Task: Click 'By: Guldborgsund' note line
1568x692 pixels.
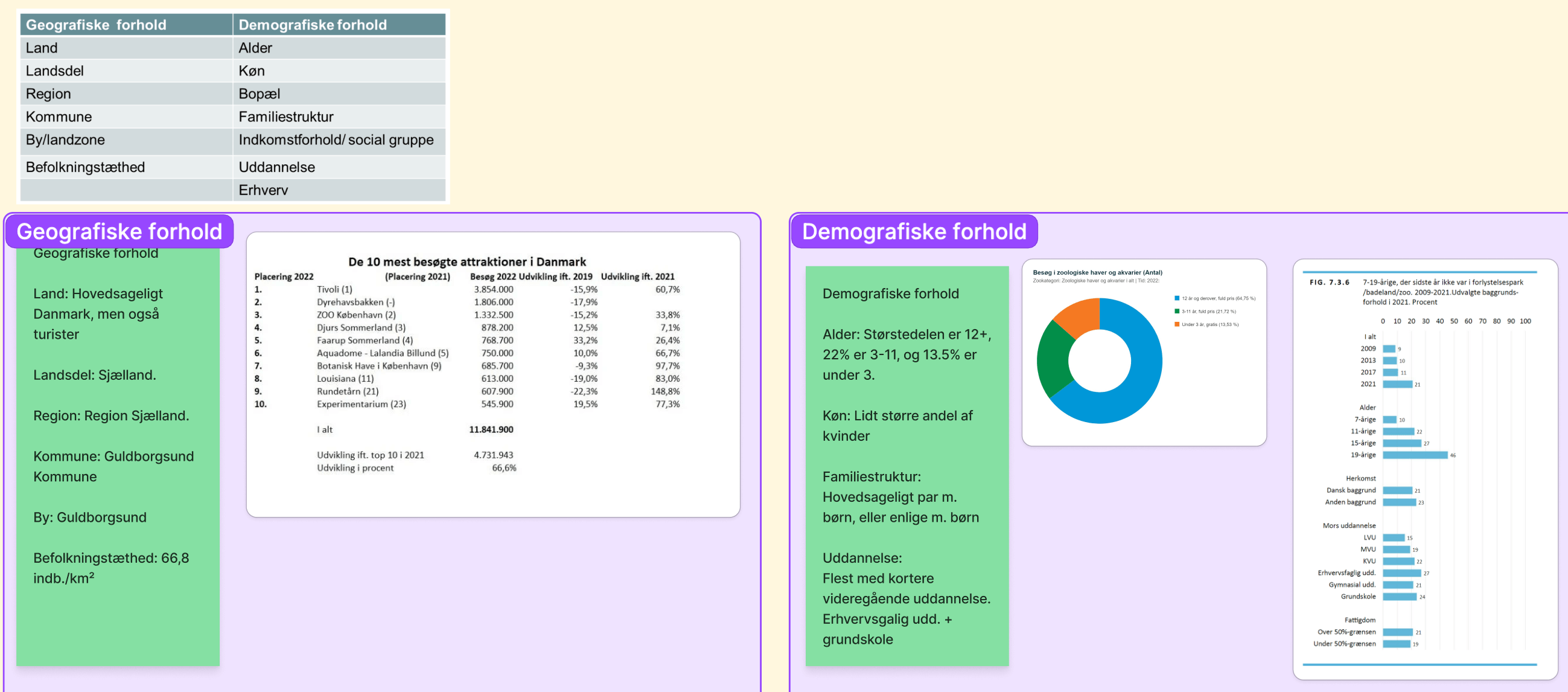Action: [89, 517]
